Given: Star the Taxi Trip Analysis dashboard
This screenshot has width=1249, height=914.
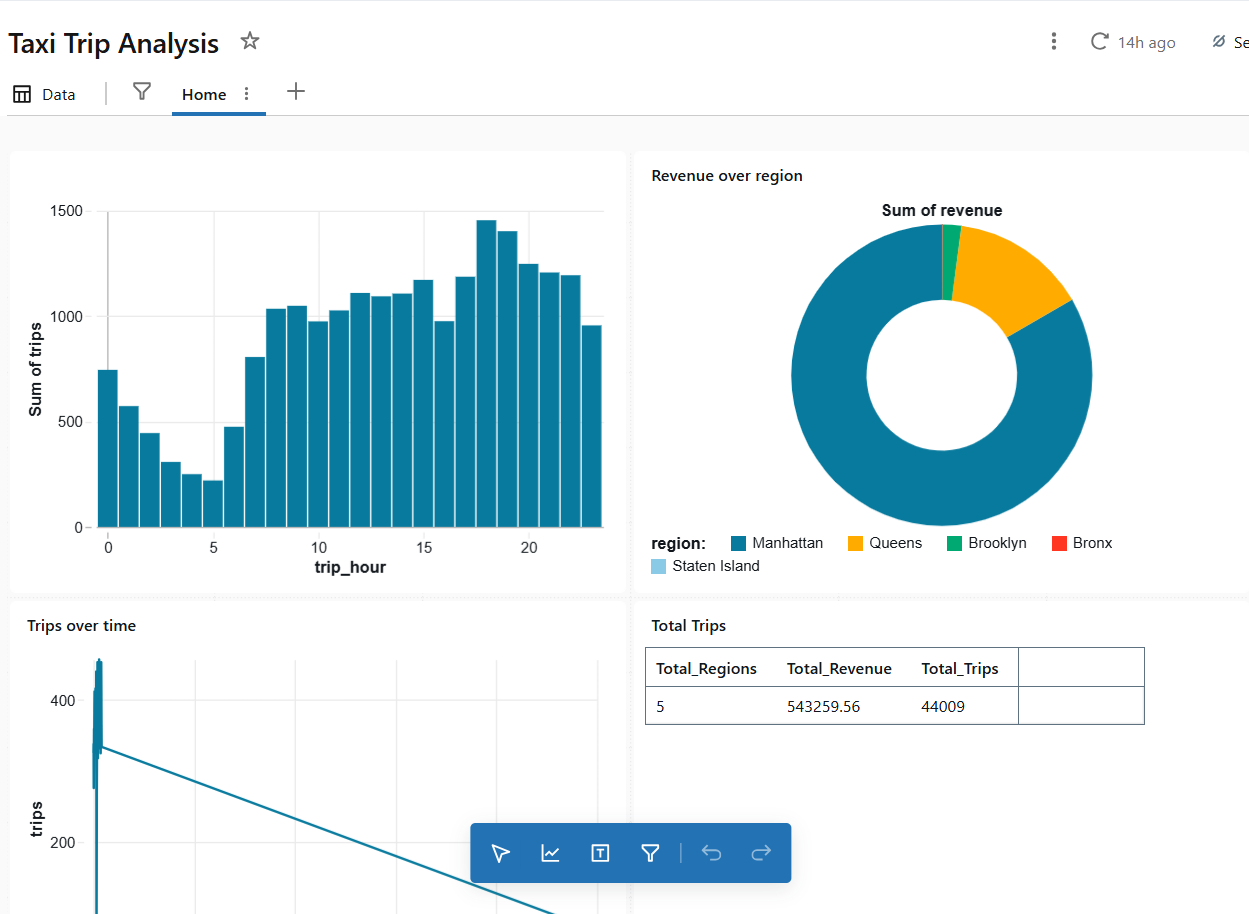Looking at the screenshot, I should (249, 41).
